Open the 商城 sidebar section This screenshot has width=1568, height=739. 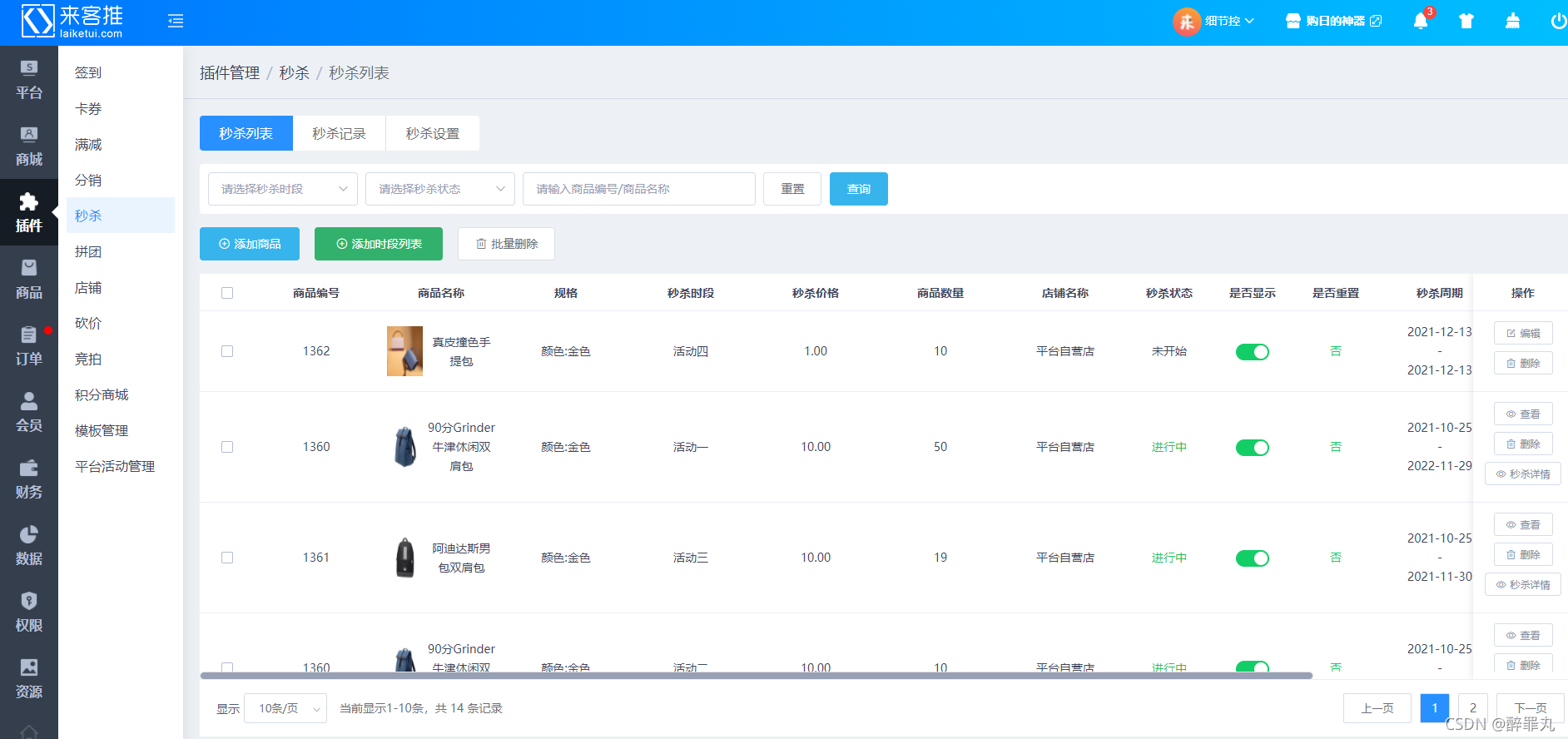pos(29,146)
